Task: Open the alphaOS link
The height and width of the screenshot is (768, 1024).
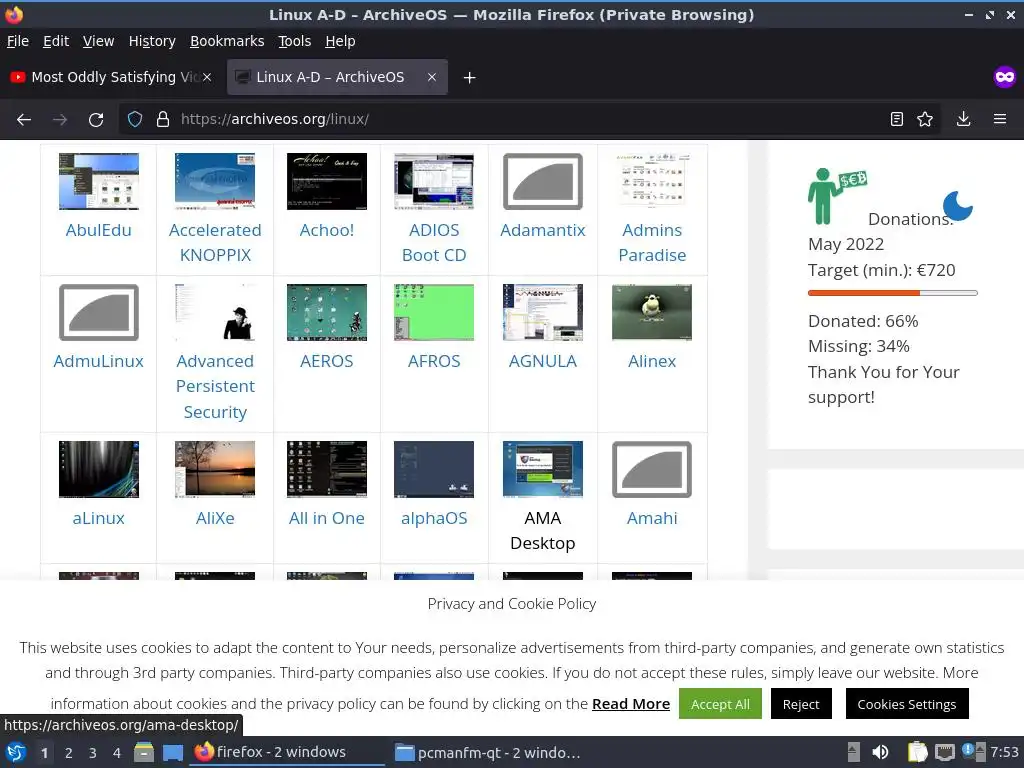Action: click(434, 518)
